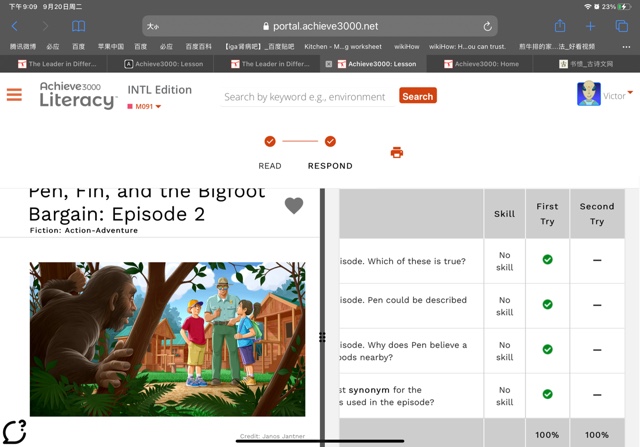This screenshot has height=447, width=640.
Task: Click the RESPOND step label
Action: [x=330, y=166]
